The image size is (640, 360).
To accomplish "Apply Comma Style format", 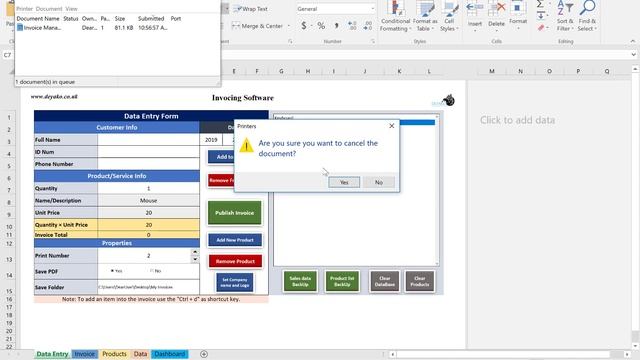I will [336, 26].
